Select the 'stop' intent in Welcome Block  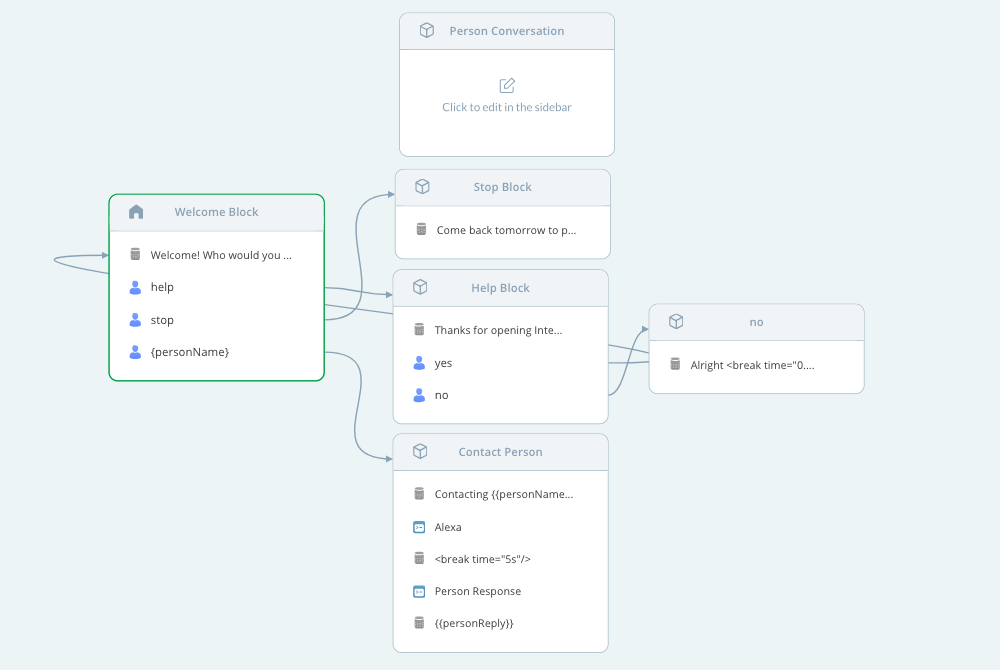pyautogui.click(x=162, y=320)
